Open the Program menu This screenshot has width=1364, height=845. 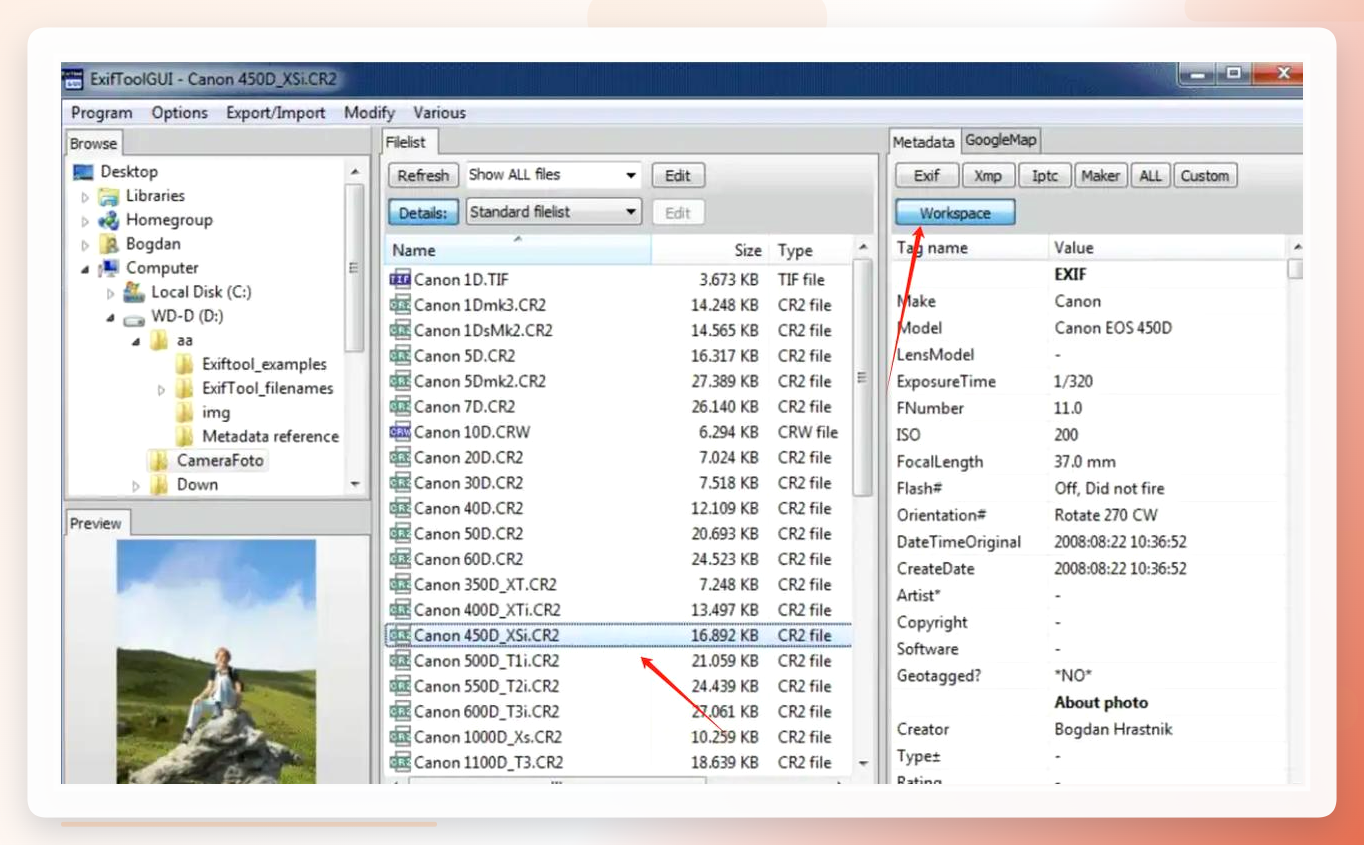tap(102, 113)
